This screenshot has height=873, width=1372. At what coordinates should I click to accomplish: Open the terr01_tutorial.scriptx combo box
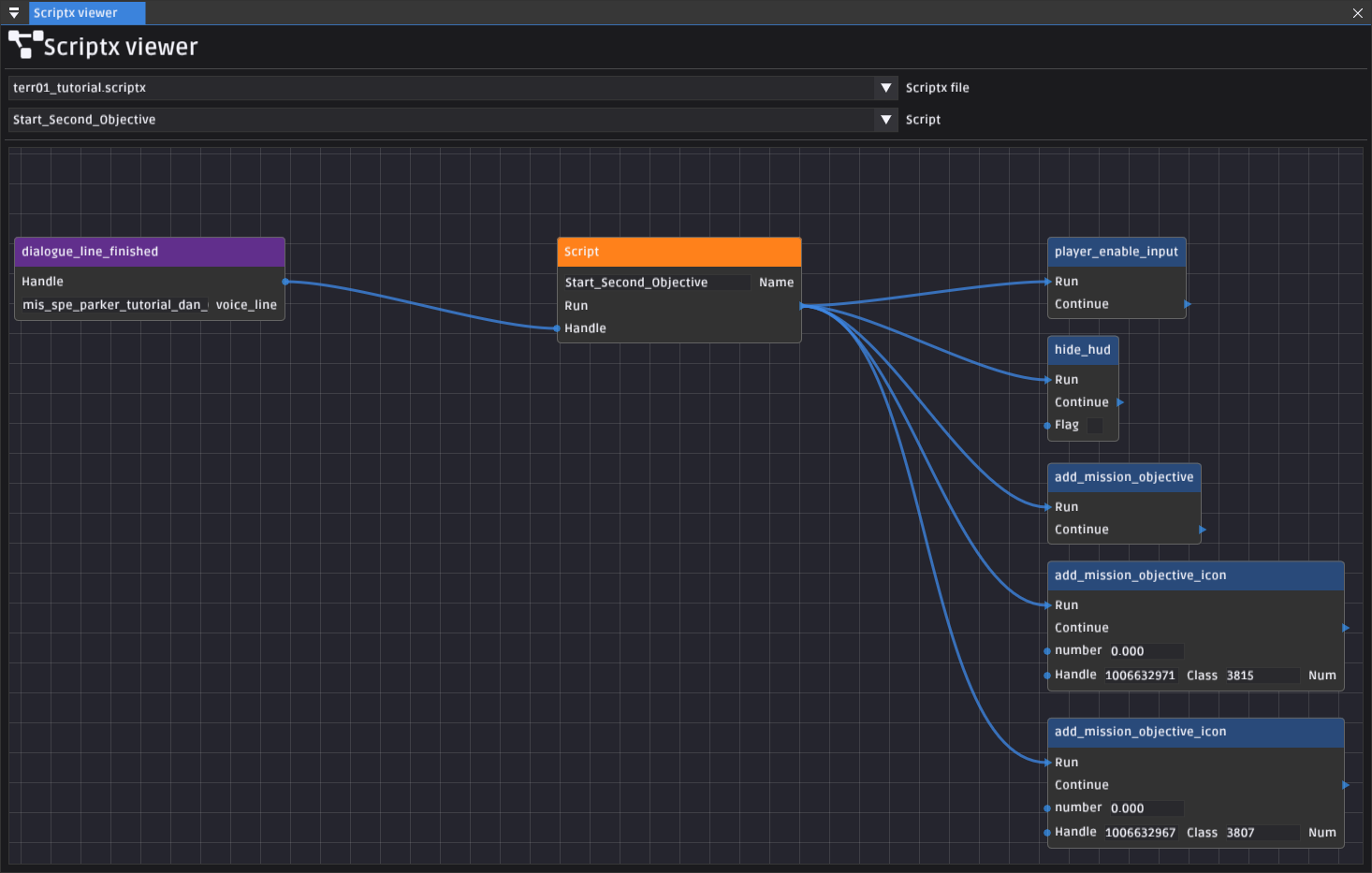point(440,88)
